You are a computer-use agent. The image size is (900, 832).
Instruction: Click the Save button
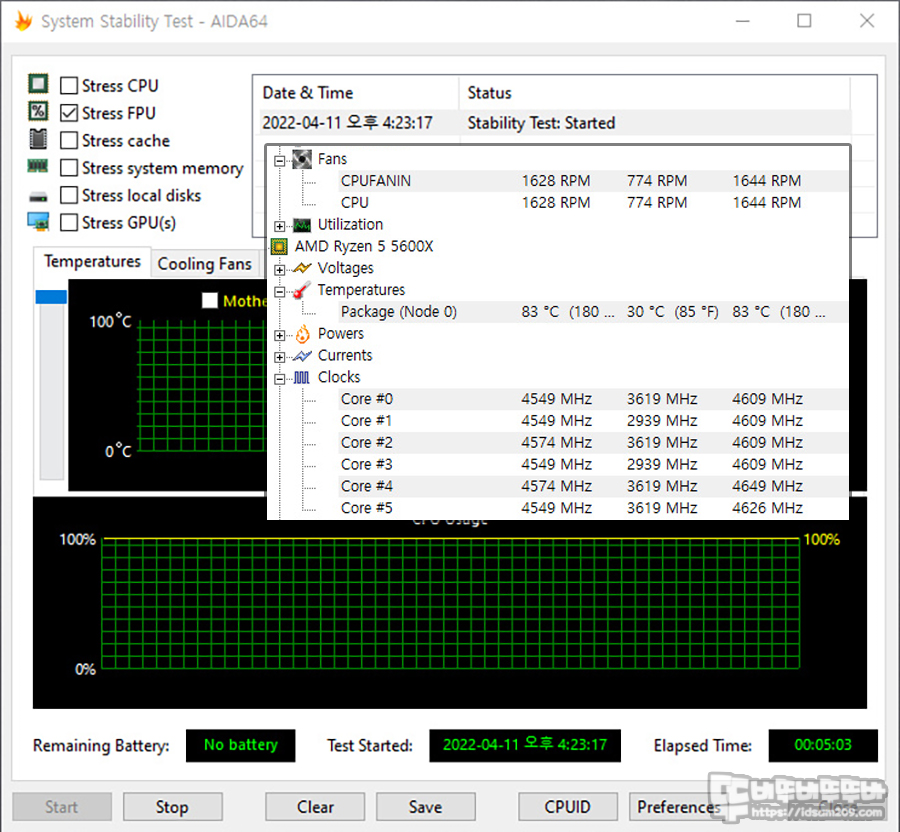click(425, 807)
